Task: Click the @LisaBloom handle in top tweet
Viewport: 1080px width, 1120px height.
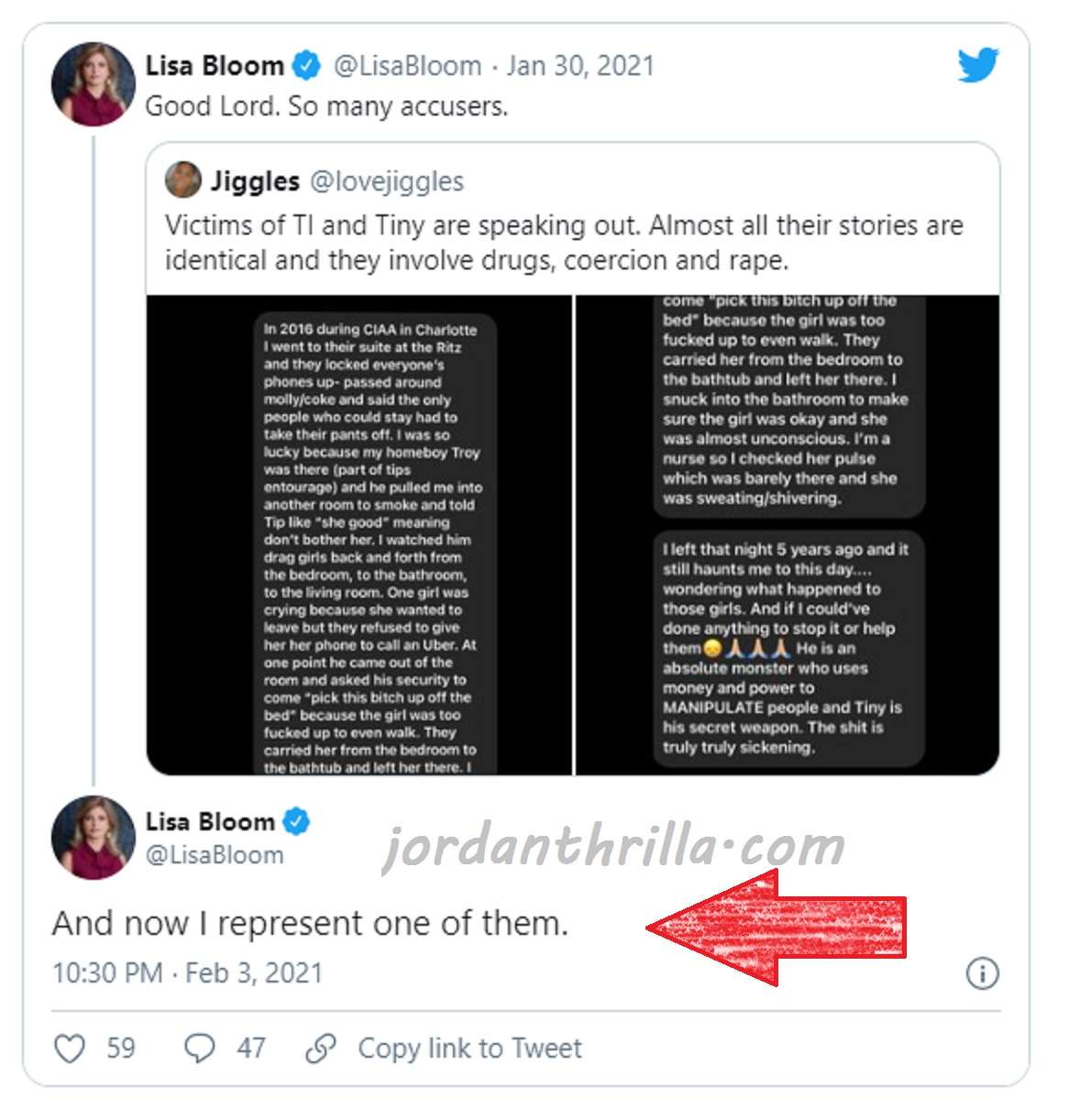Action: 407,66
